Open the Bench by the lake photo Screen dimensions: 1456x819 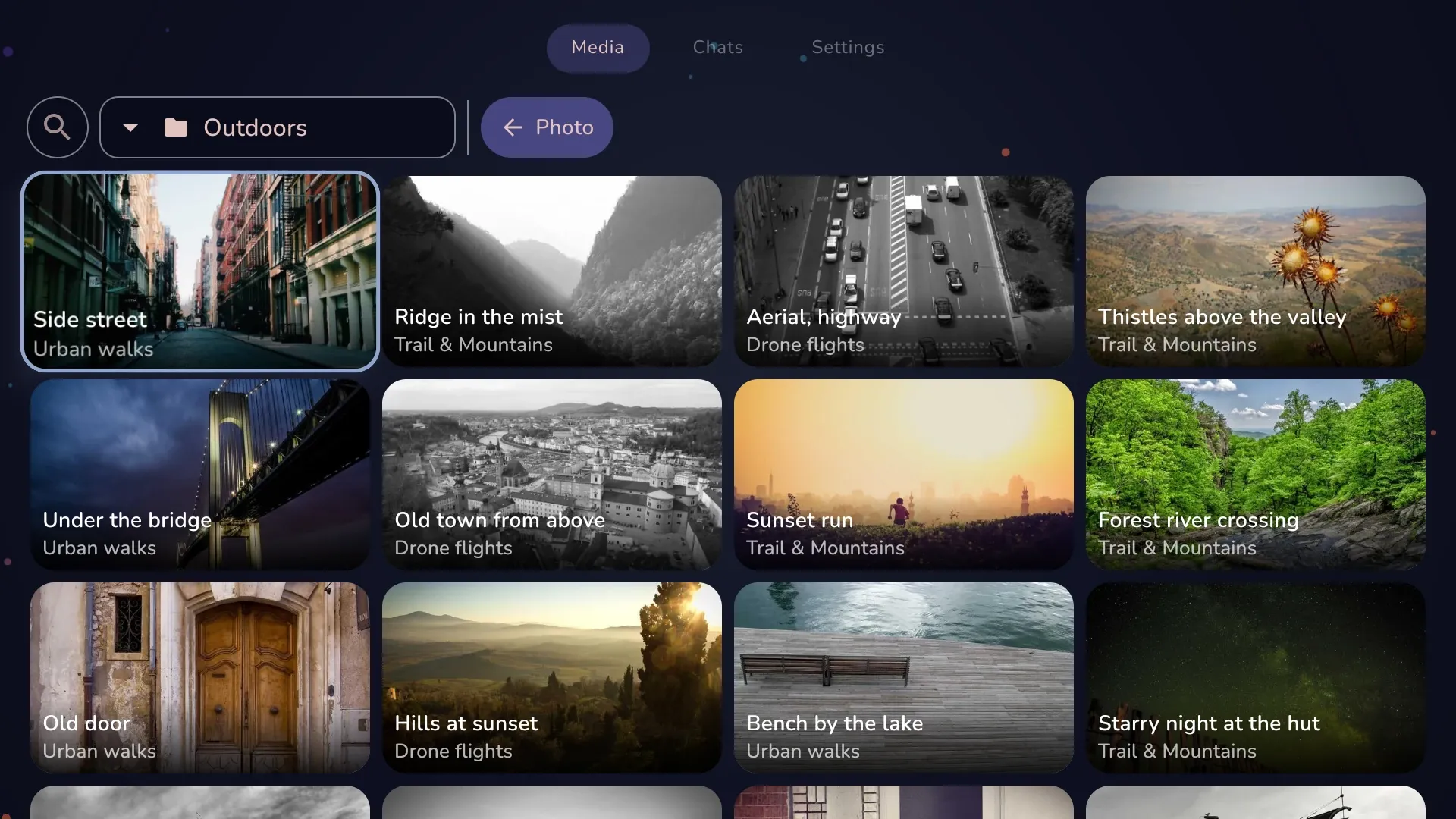pyautogui.click(x=904, y=678)
